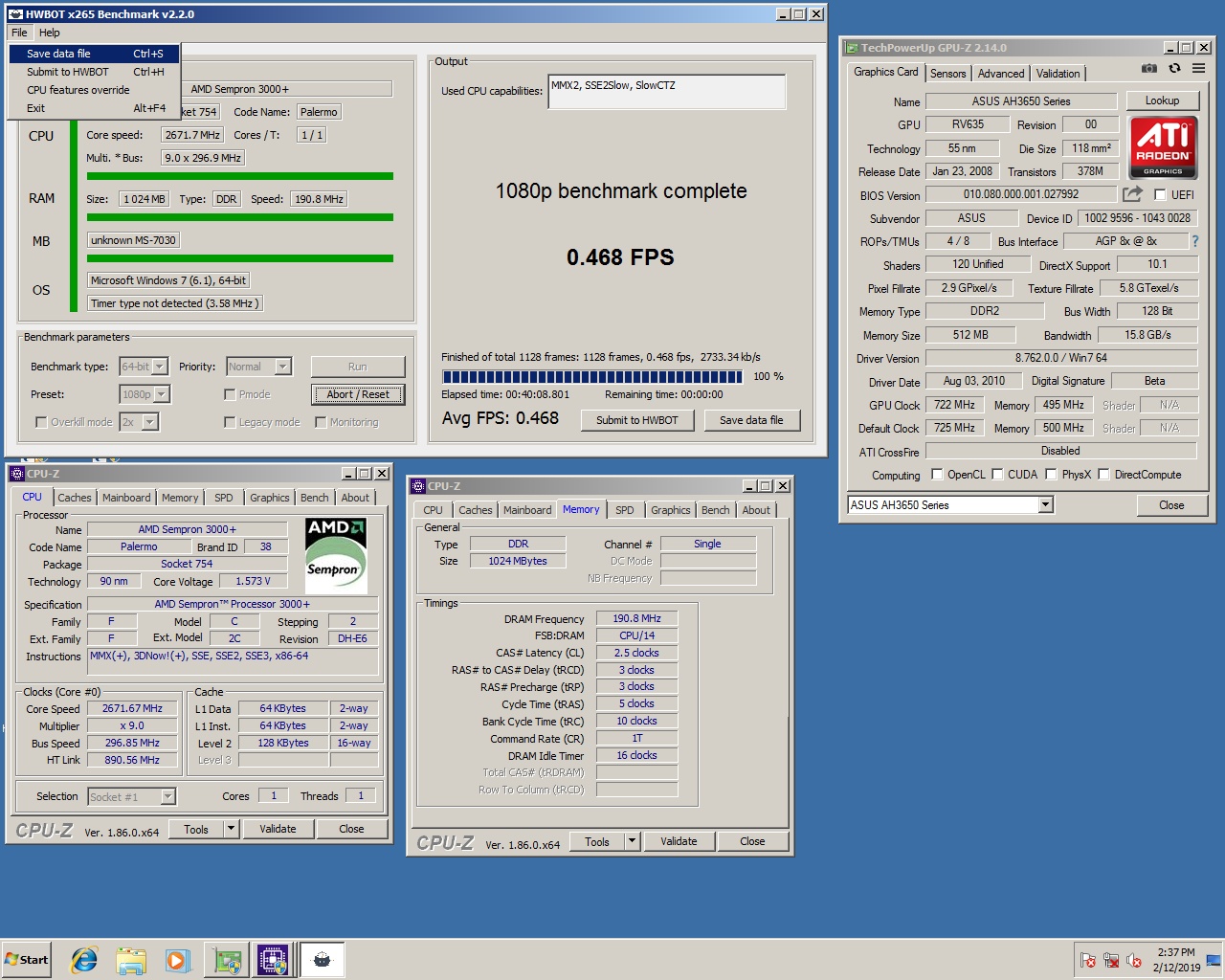Viewport: 1225px width, 980px height.
Task: Click the 0.468 FPS result text
Action: tap(620, 257)
